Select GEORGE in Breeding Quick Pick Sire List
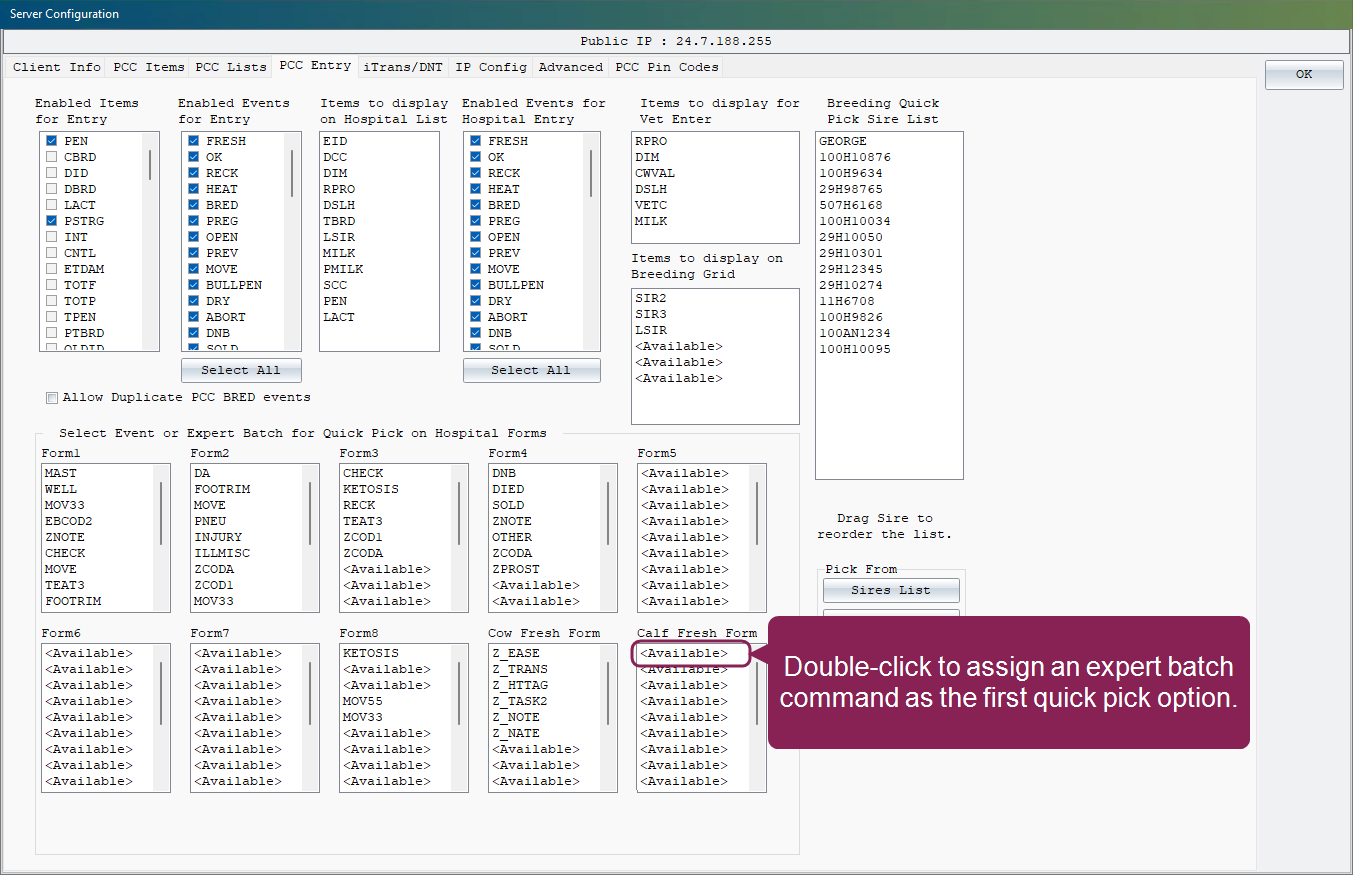The image size is (1353, 875). [x=843, y=141]
